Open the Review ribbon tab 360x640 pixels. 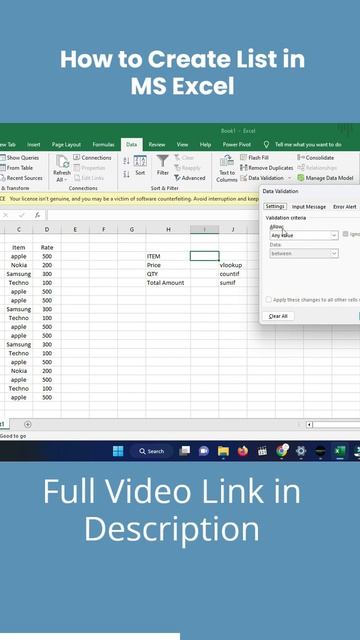pyautogui.click(x=157, y=144)
